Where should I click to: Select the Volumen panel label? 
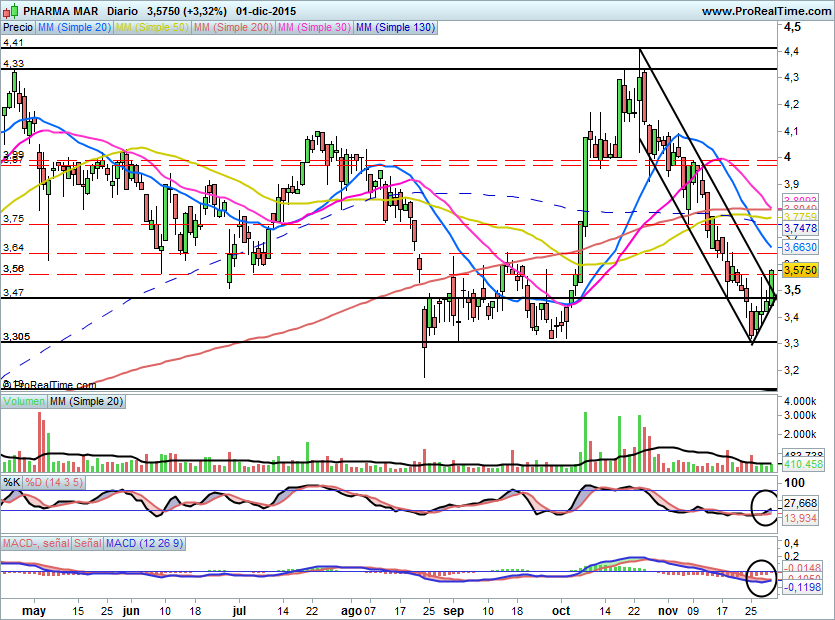(x=24, y=401)
